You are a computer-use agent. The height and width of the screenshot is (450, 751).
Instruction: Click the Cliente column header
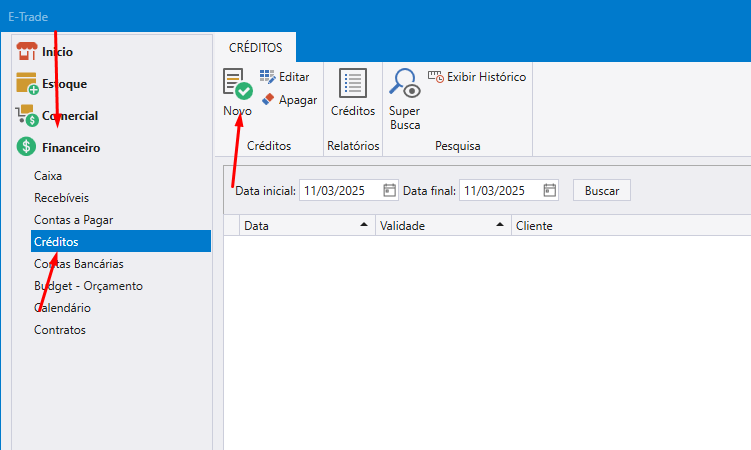click(x=534, y=226)
